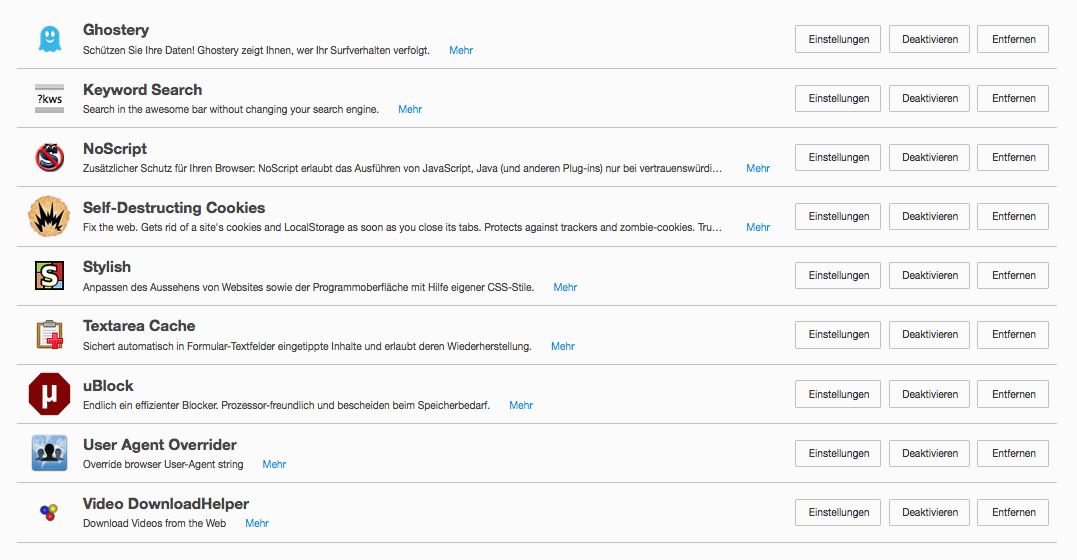Screen dimensions: 1077x560
Task: Click the Keyword Search kws icon
Action: [49, 98]
